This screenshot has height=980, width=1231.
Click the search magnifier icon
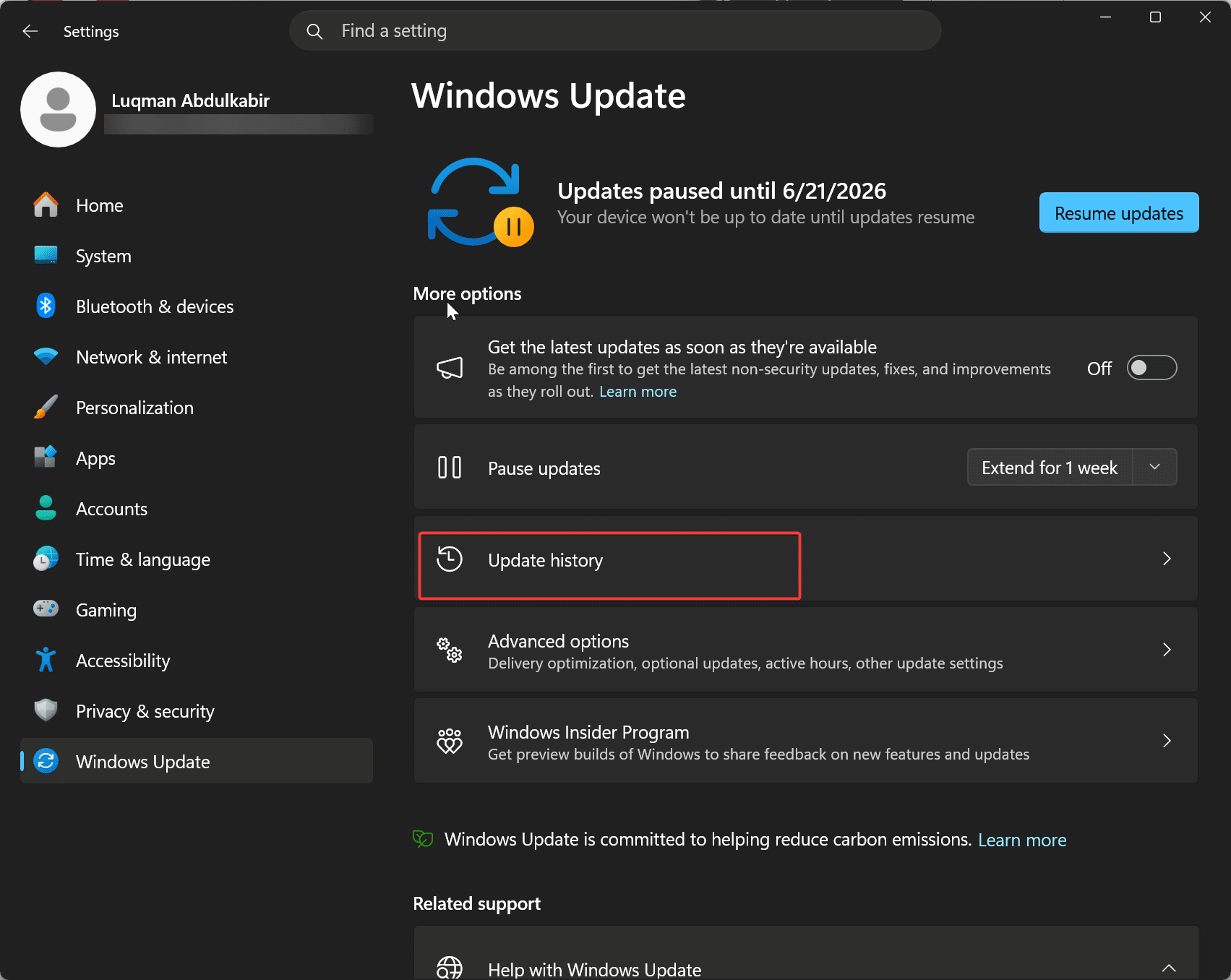[x=314, y=31]
